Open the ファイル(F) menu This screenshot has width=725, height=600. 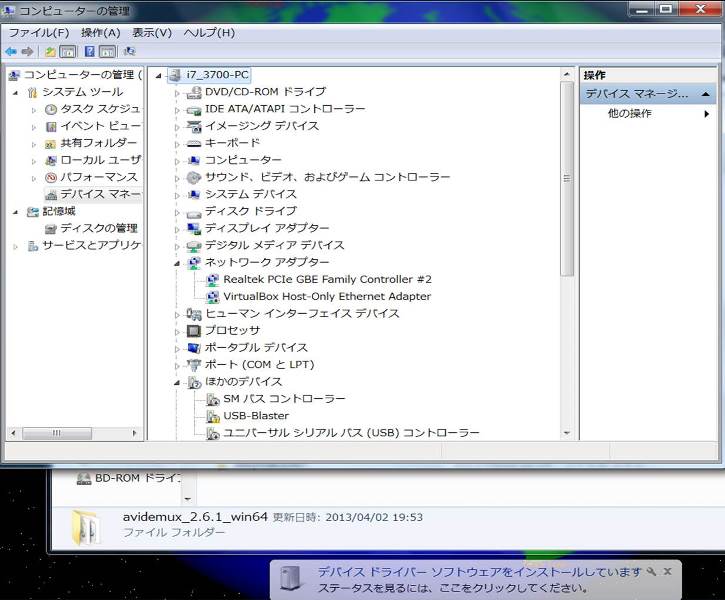[x=39, y=33]
